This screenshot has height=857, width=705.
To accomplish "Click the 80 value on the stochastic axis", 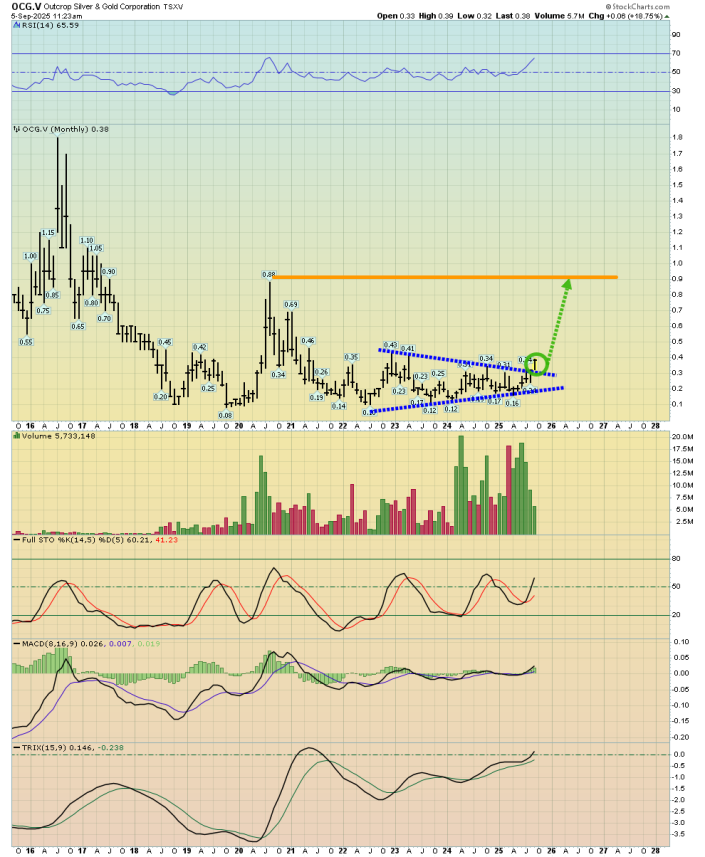I will 676,559.
